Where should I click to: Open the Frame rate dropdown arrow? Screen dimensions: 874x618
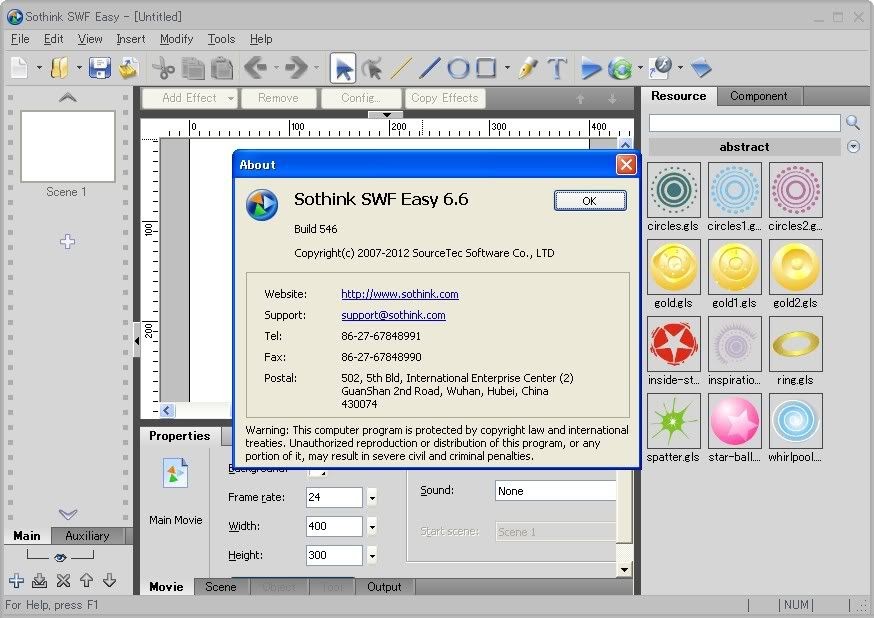(372, 497)
